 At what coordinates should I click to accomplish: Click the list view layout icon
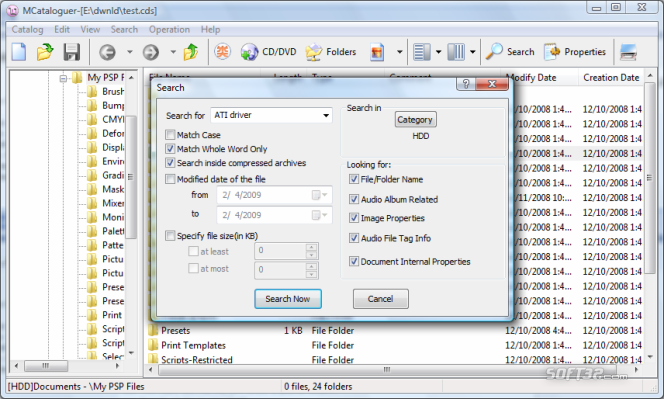point(422,52)
